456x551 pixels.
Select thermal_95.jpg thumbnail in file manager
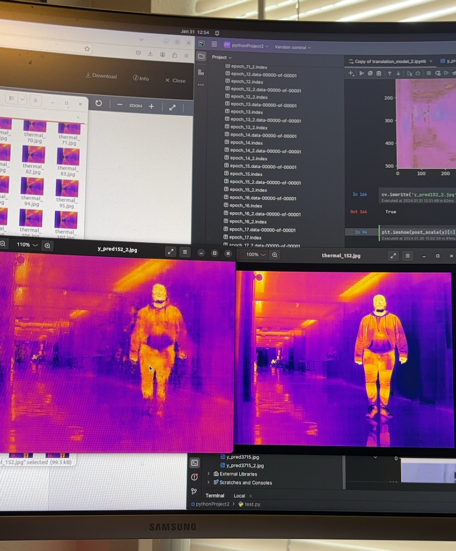point(66,194)
